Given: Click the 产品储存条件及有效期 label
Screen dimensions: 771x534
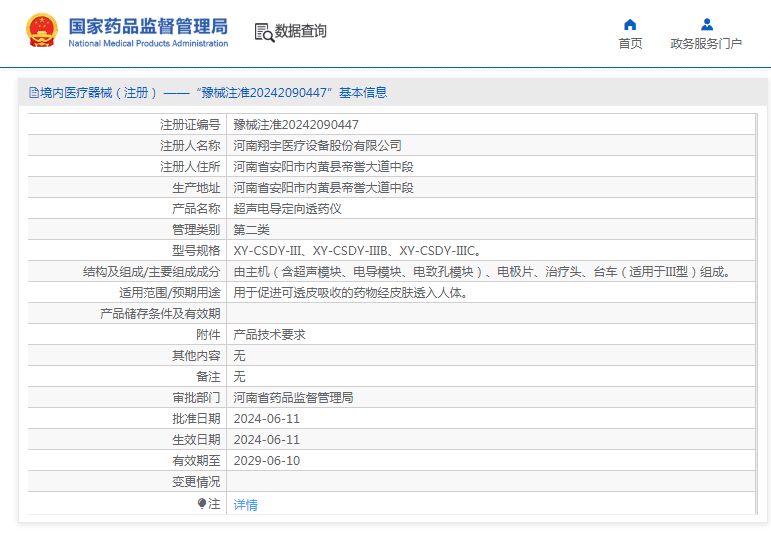Looking at the screenshot, I should (x=160, y=314).
